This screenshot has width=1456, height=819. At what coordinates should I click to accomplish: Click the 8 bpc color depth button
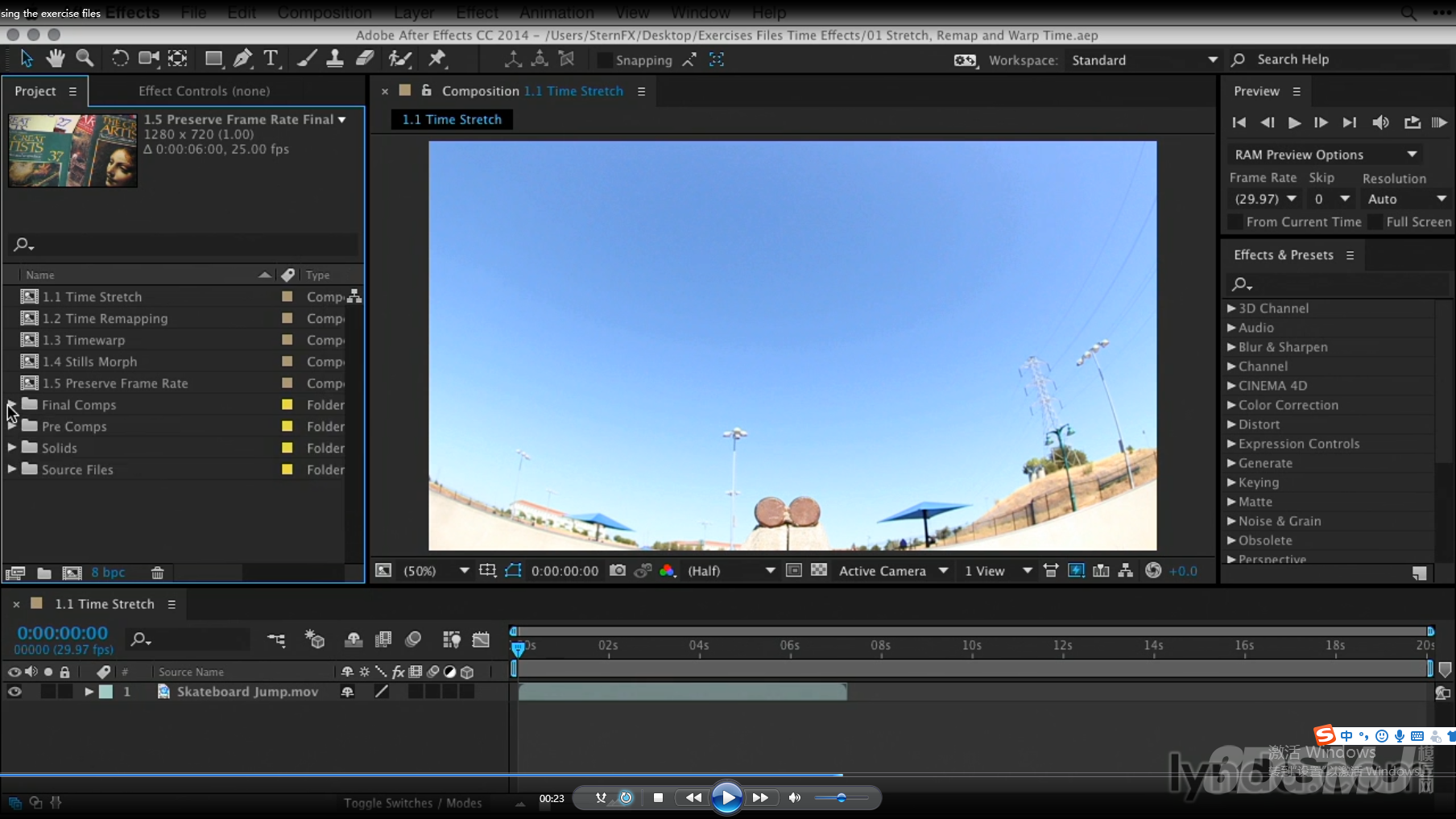click(x=108, y=573)
